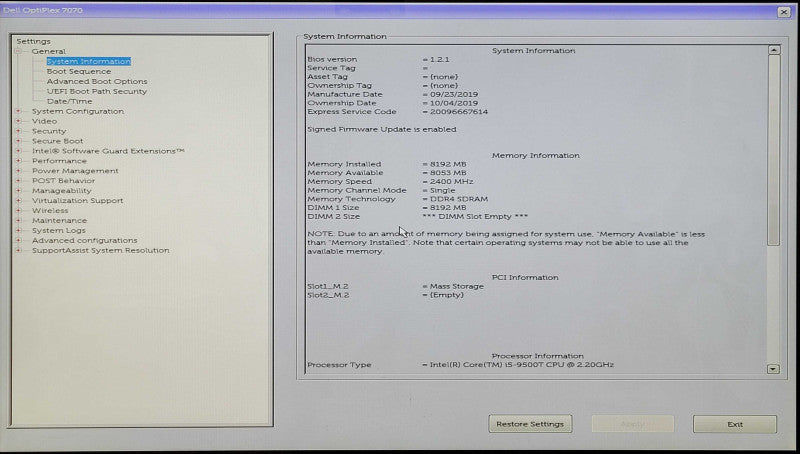Viewport: 800px width, 454px height.
Task: Expand the Performance node
Action: pos(18,161)
